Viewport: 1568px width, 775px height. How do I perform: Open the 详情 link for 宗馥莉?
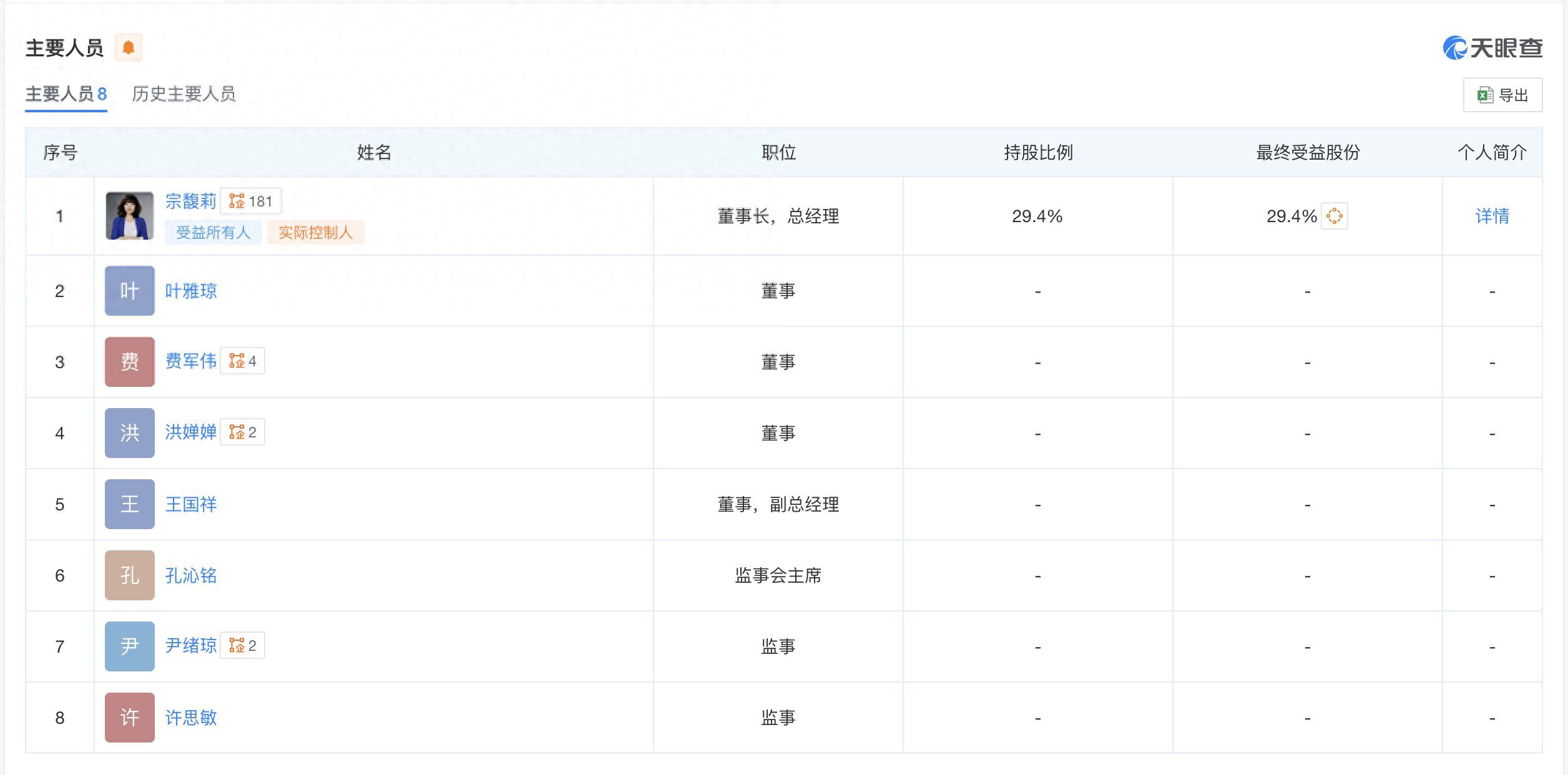pyautogui.click(x=1492, y=216)
